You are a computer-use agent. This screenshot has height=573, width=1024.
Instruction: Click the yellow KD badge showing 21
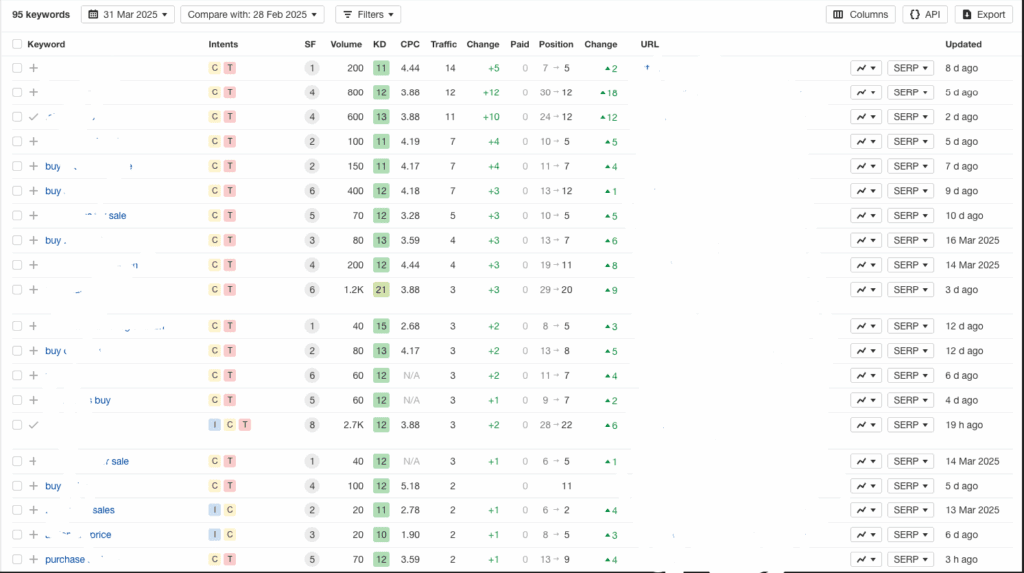tap(381, 289)
